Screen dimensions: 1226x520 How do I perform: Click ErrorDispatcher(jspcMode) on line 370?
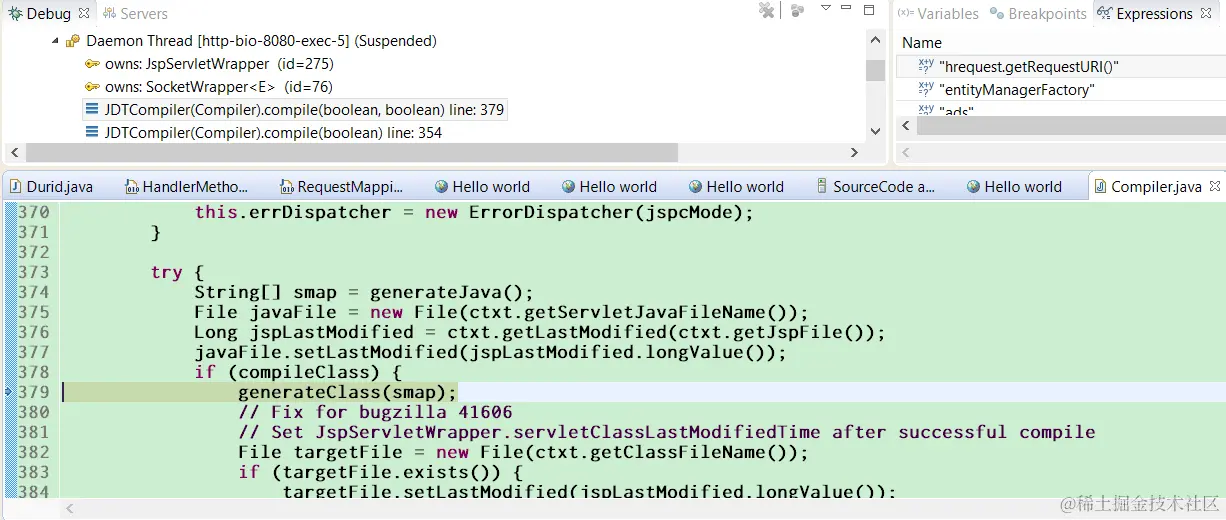[x=605, y=212]
